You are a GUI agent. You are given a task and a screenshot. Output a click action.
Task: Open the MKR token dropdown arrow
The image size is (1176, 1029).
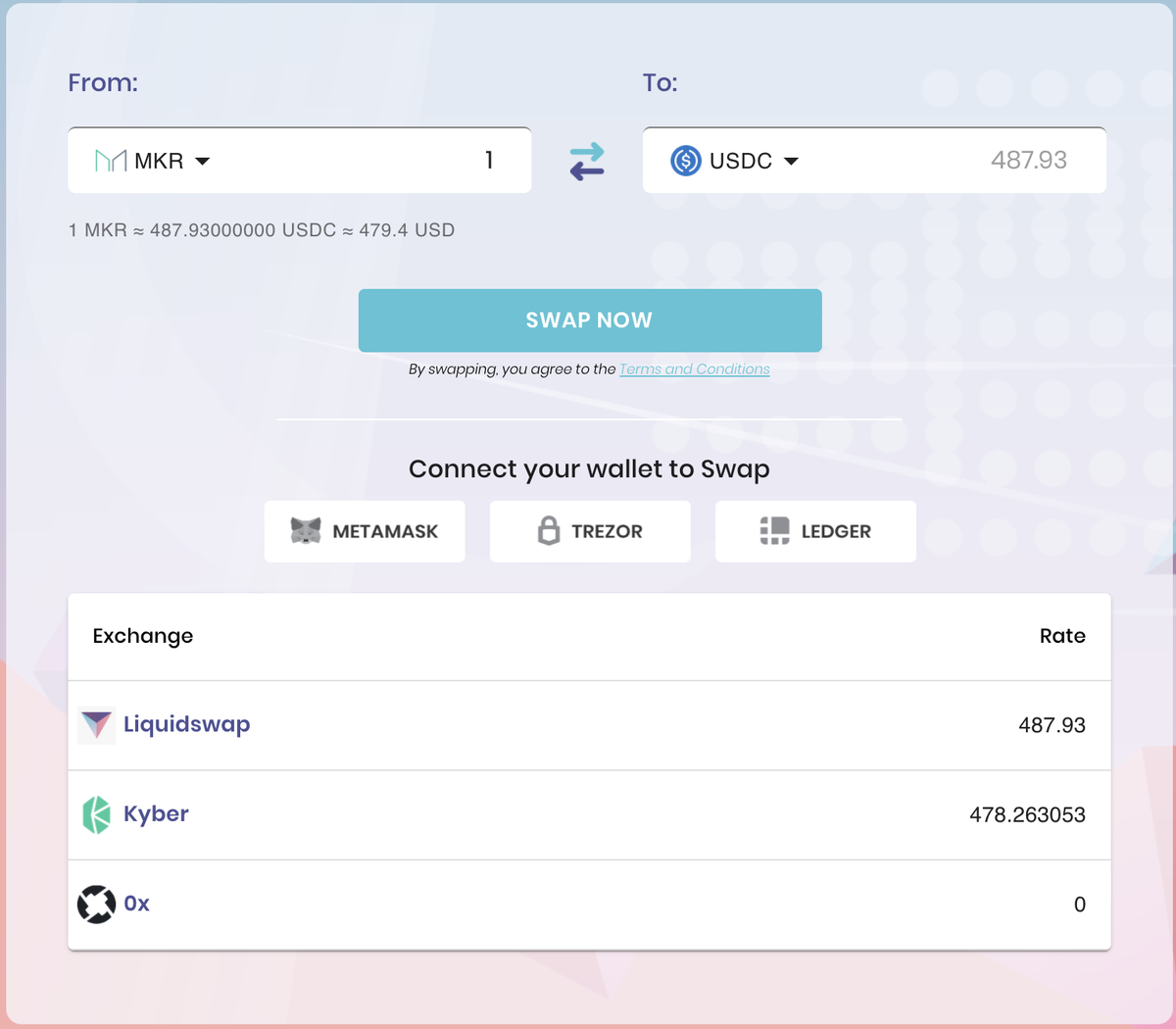[x=203, y=162]
